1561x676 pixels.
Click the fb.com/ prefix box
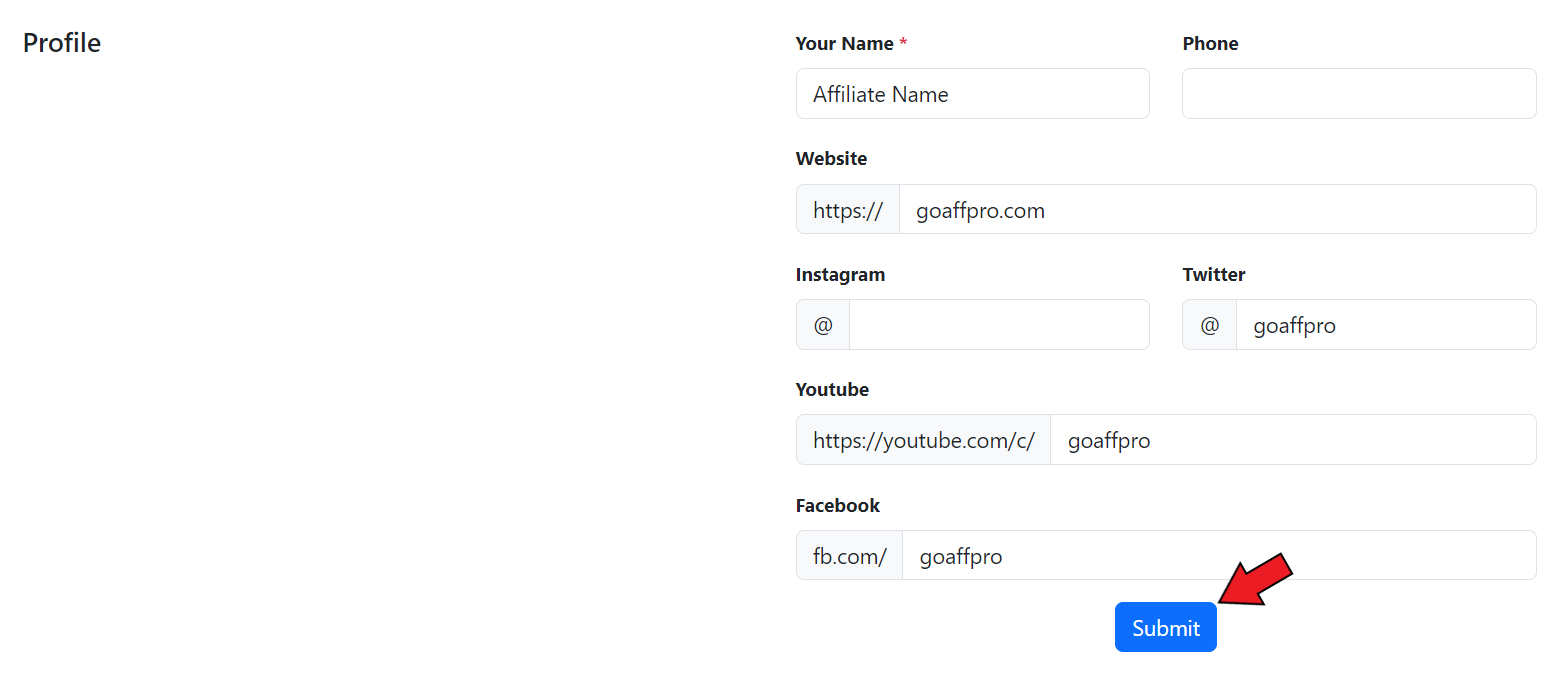[850, 556]
